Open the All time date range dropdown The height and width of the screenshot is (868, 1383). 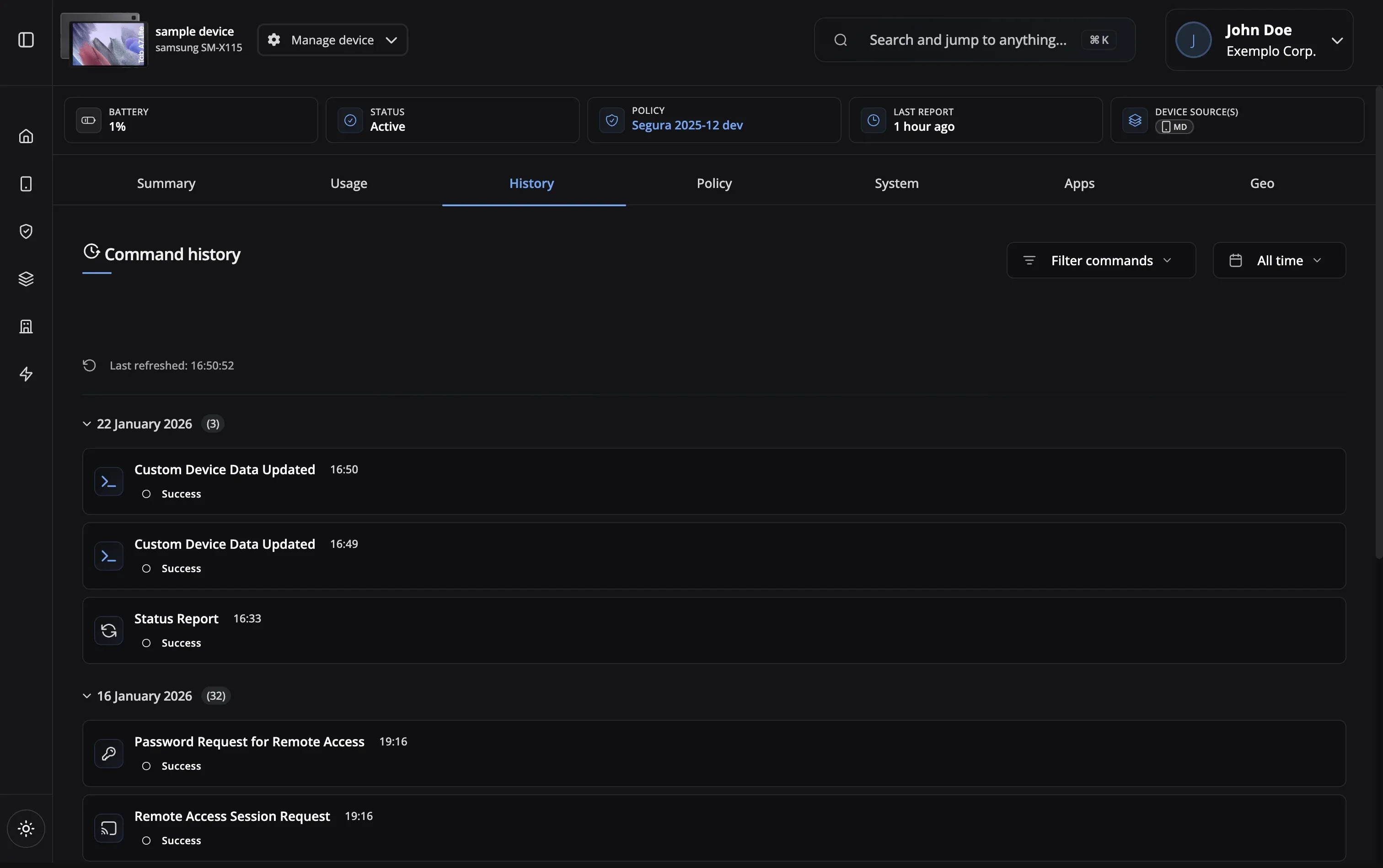[1279, 261]
